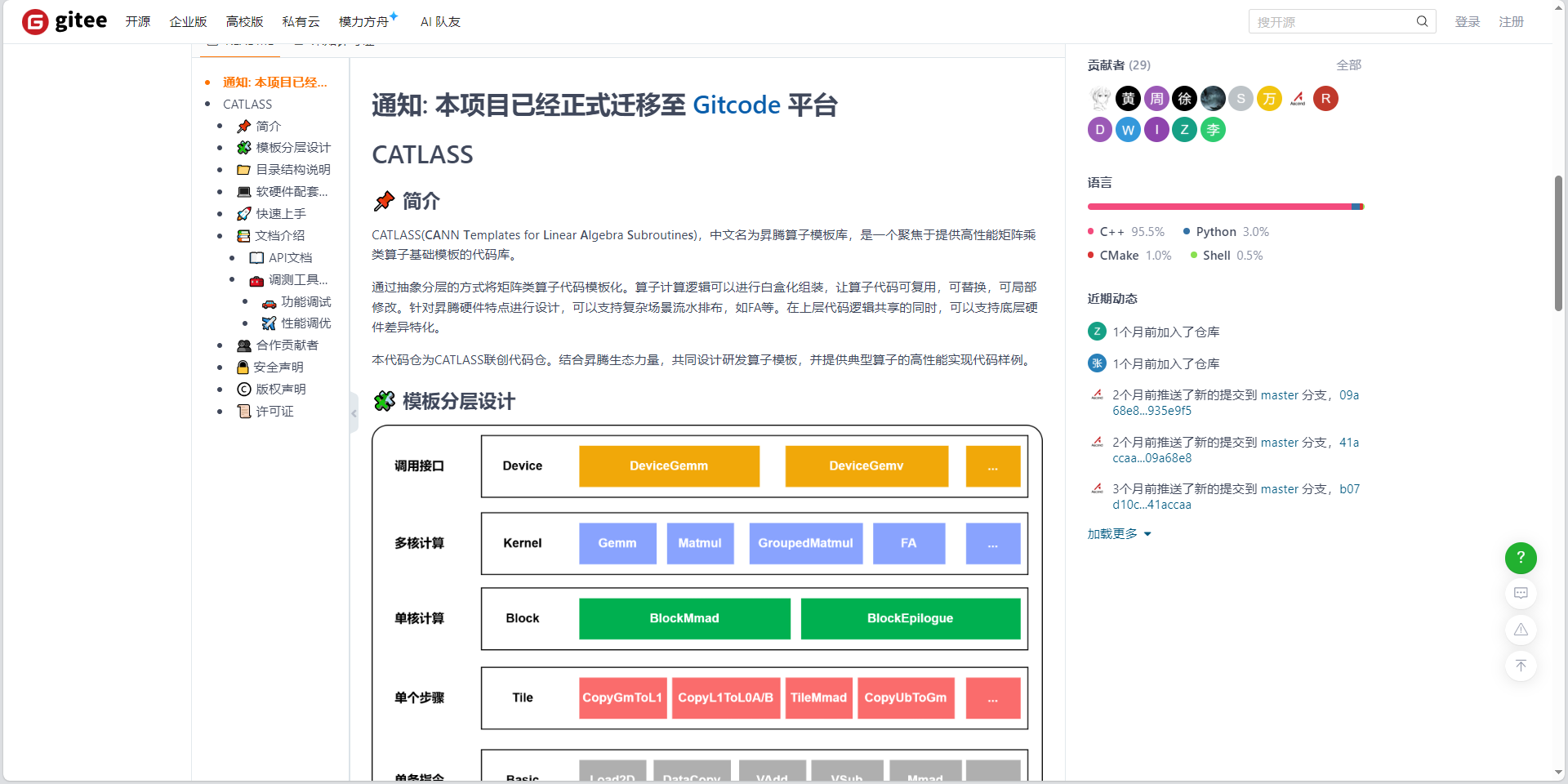Collapse the document outline sidebar
The width and height of the screenshot is (1568, 784).
[x=353, y=413]
